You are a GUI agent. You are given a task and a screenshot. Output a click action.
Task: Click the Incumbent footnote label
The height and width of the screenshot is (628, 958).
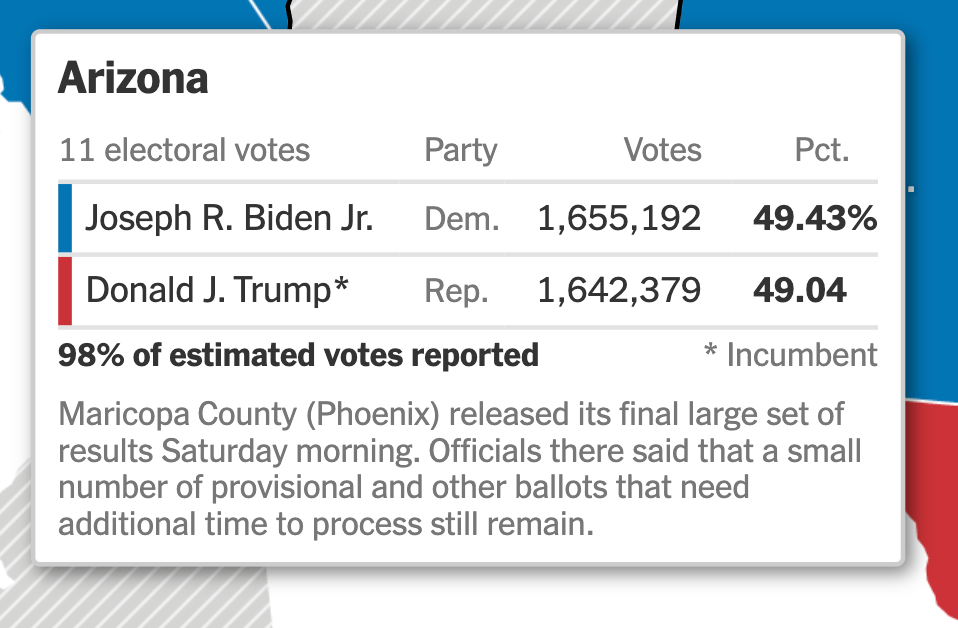(x=791, y=355)
